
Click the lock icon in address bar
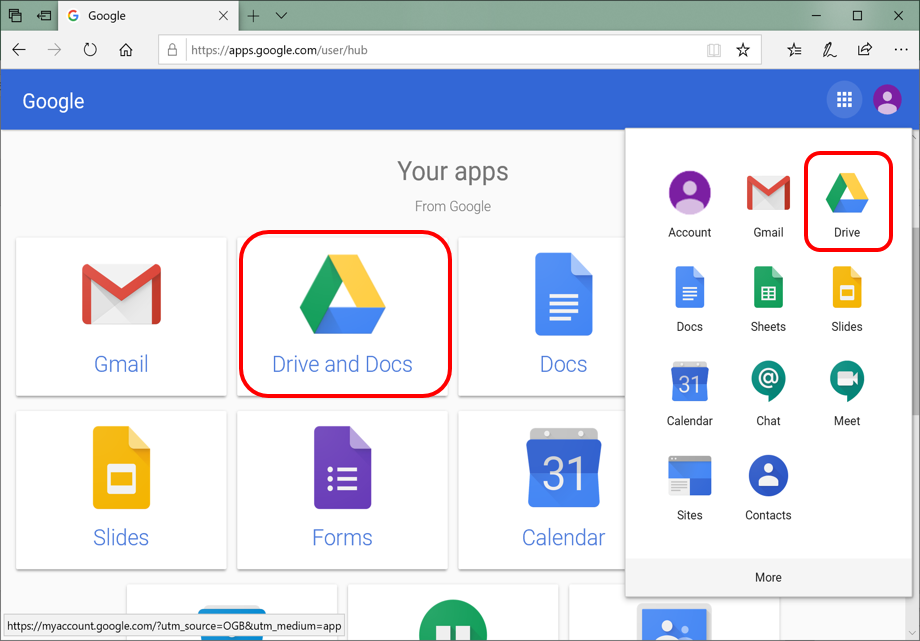coord(172,50)
